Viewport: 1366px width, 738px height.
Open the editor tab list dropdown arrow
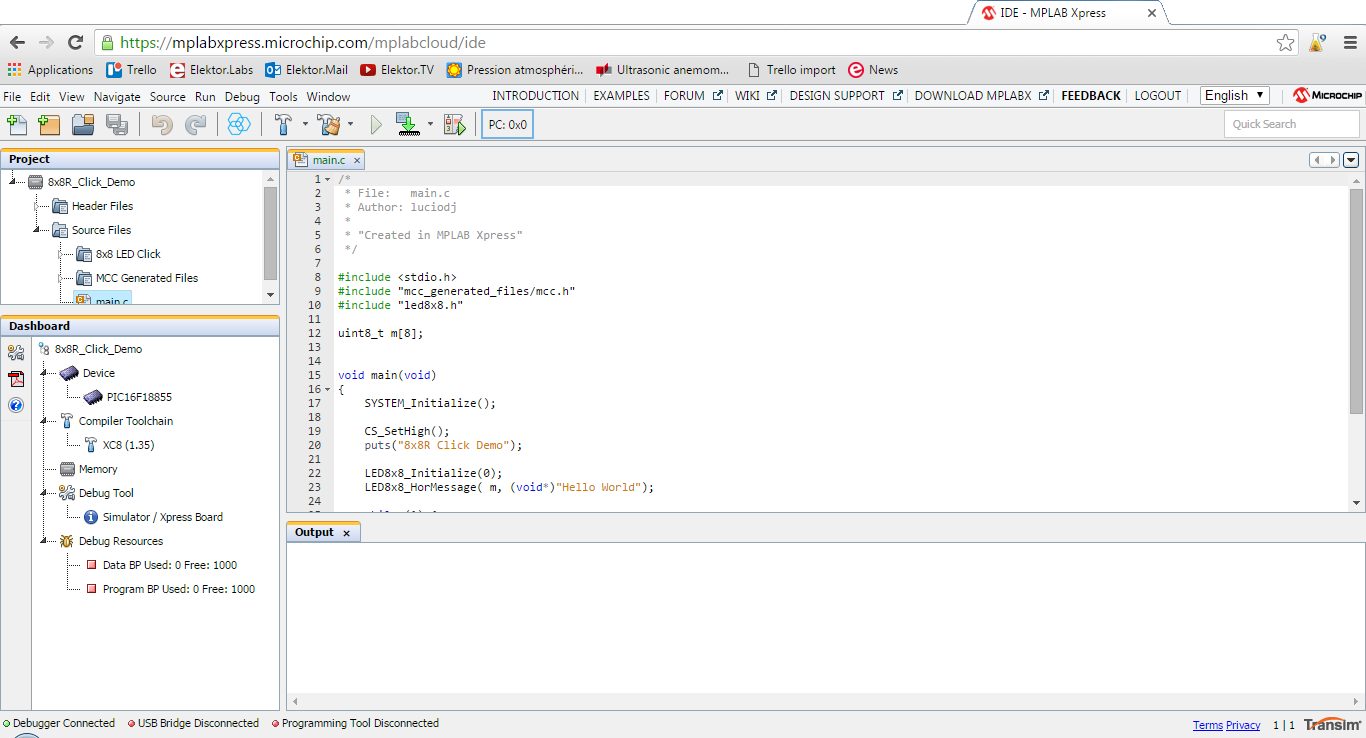tap(1352, 160)
